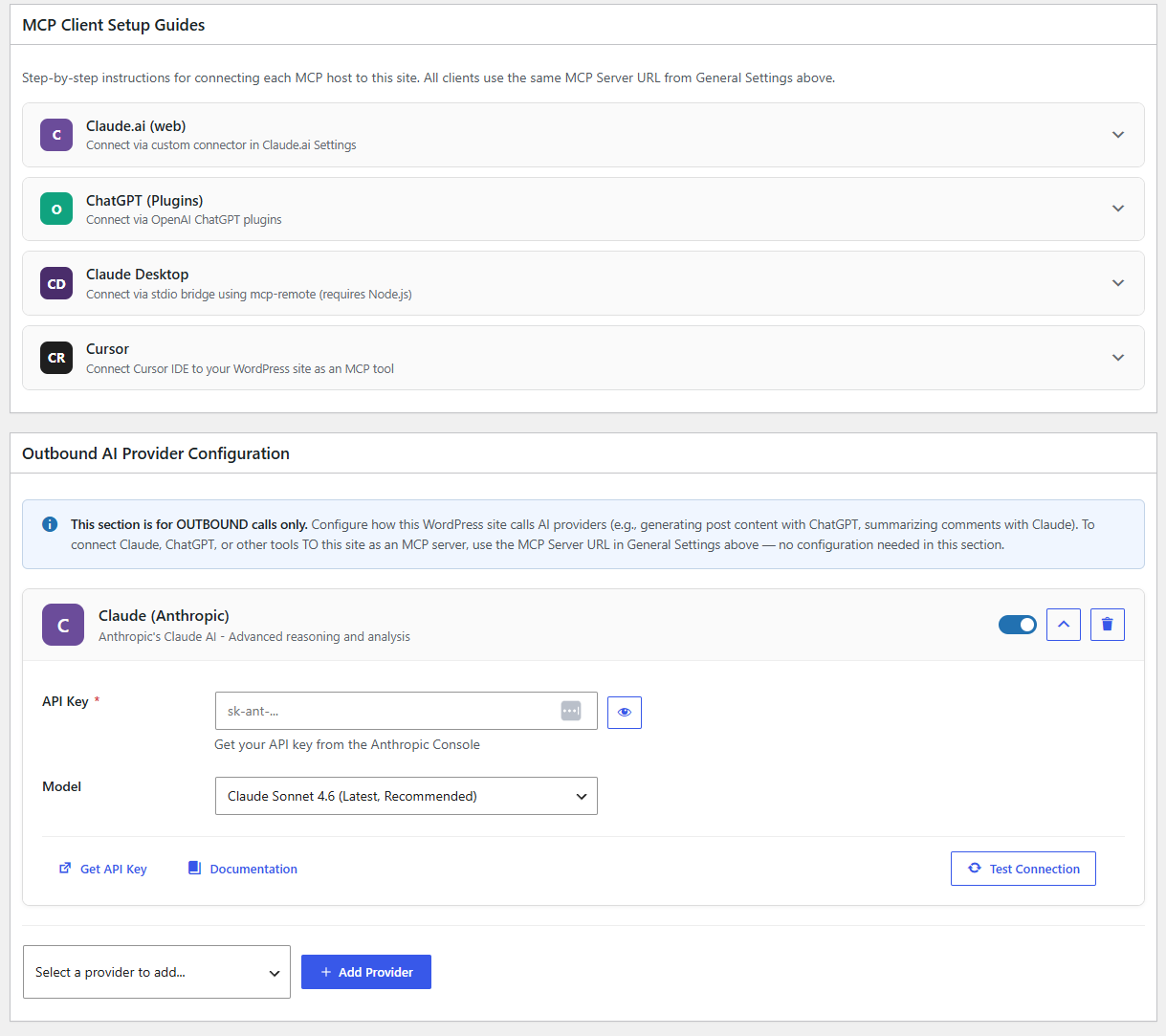
Task: Click 'Connect via custom connector in Claude.ai Settings'
Action: coord(221,145)
